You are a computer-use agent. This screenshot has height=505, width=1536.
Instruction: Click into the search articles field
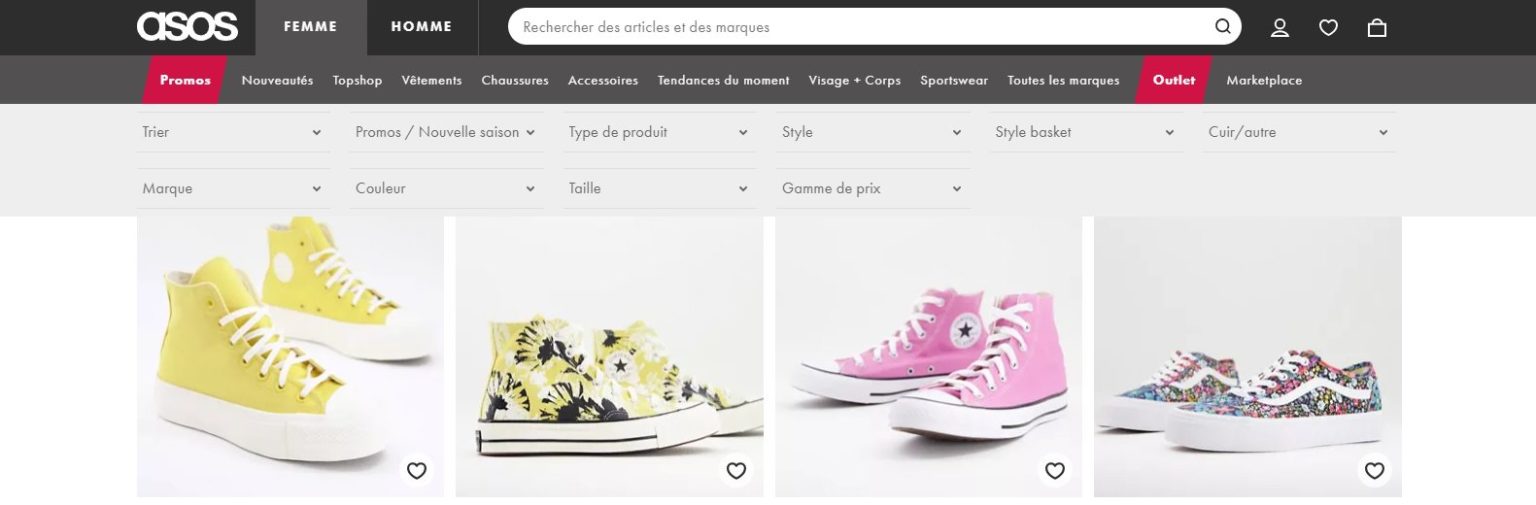[x=860, y=27]
